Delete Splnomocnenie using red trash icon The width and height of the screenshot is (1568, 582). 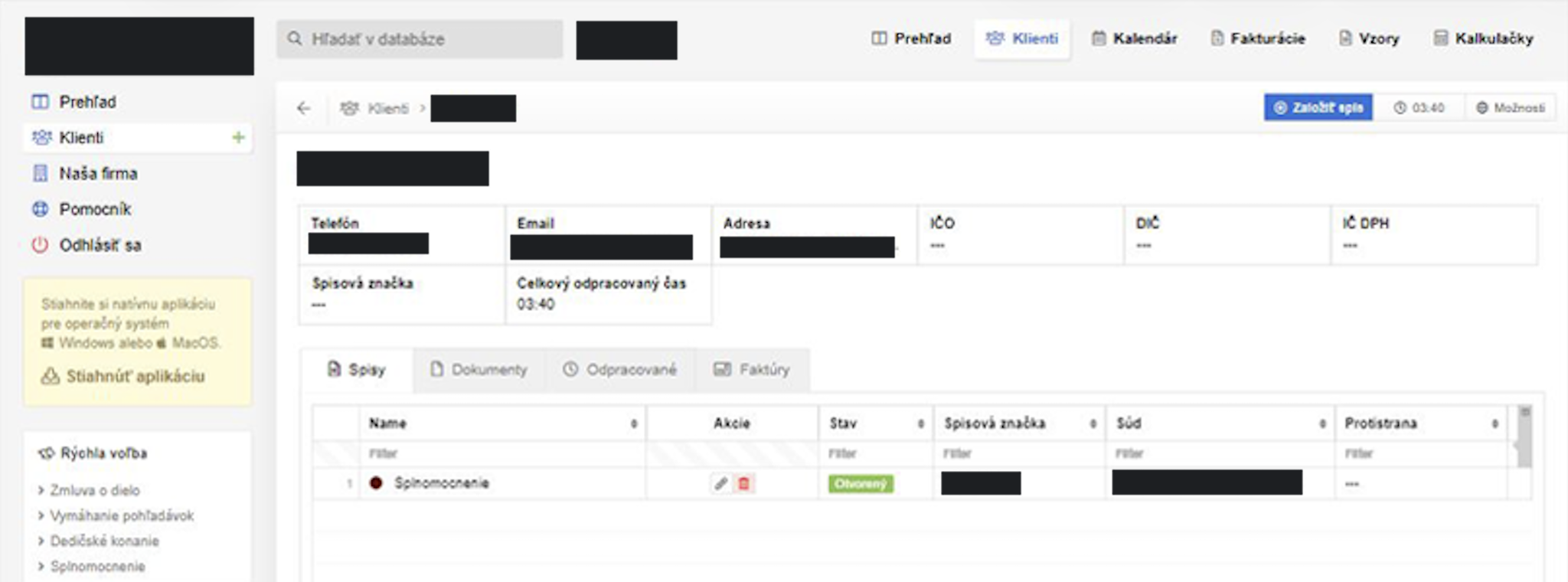click(x=743, y=483)
